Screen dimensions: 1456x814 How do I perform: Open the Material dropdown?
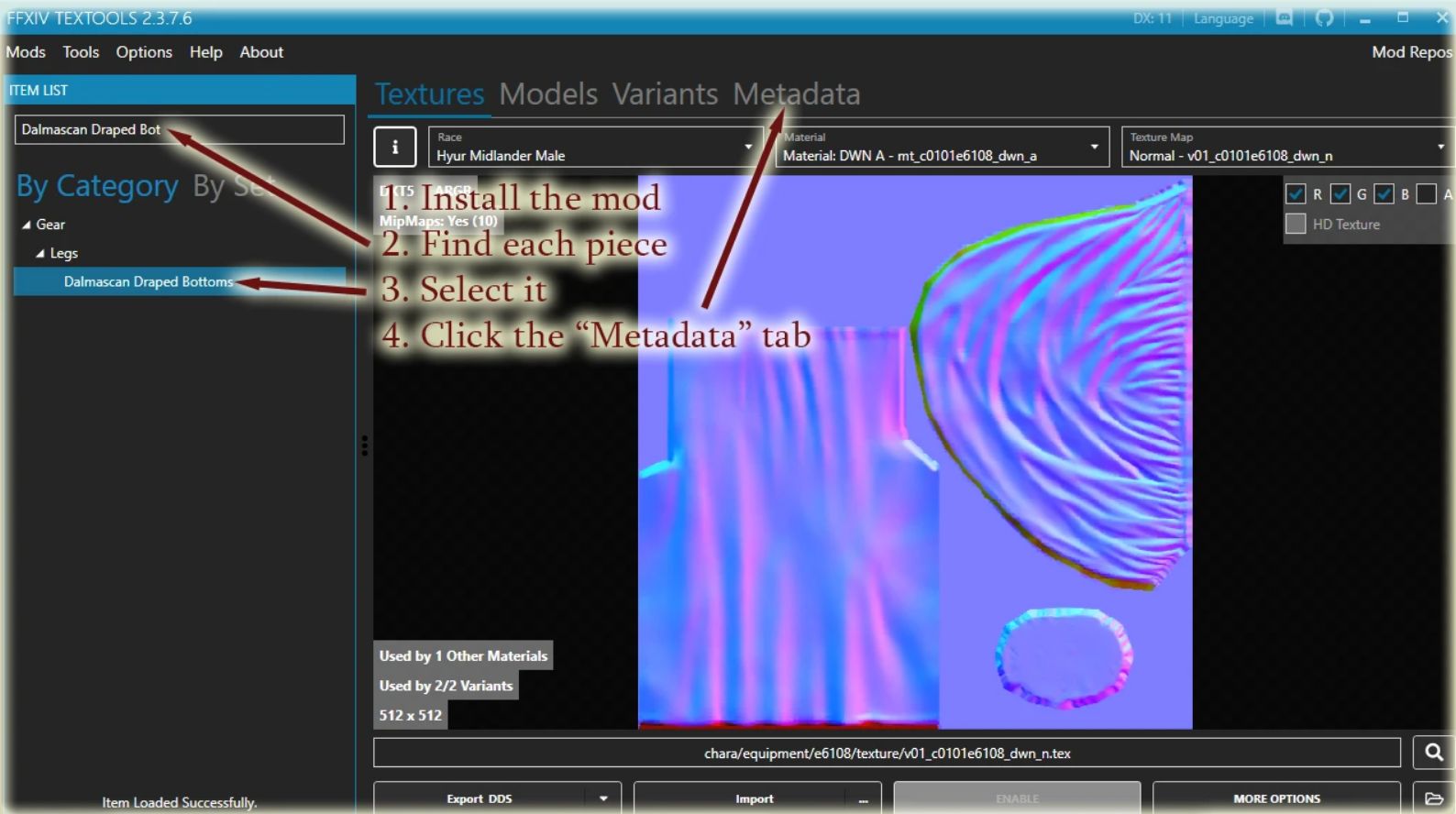click(x=942, y=147)
